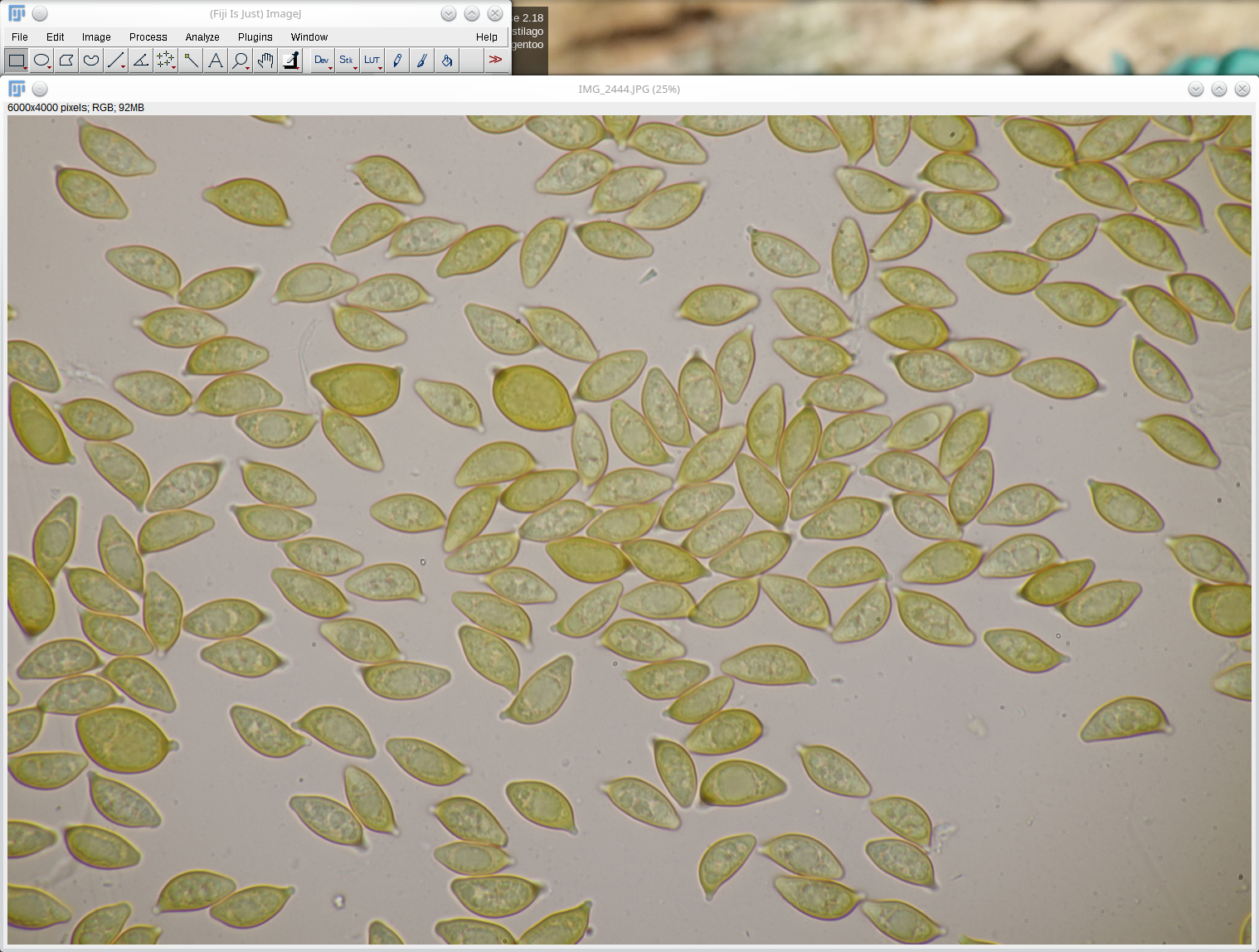The image size is (1259, 952).
Task: Activate the Magnifying glass zoom tool
Action: click(x=241, y=60)
